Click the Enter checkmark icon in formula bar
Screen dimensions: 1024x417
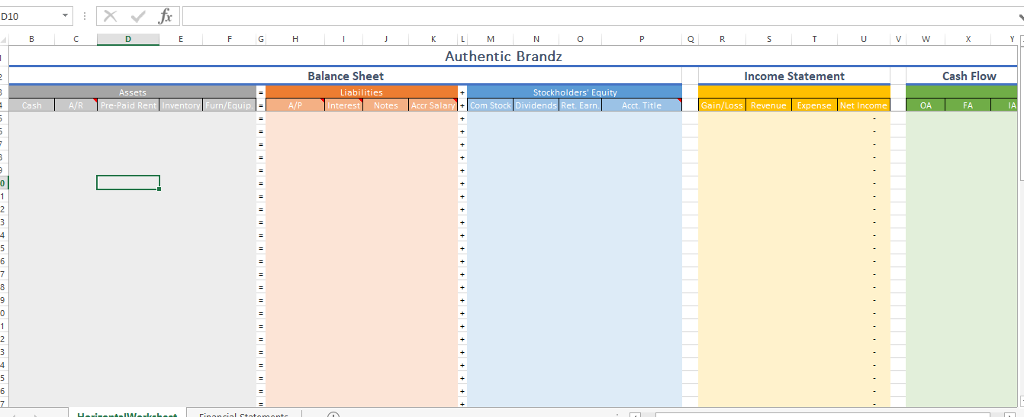(138, 16)
